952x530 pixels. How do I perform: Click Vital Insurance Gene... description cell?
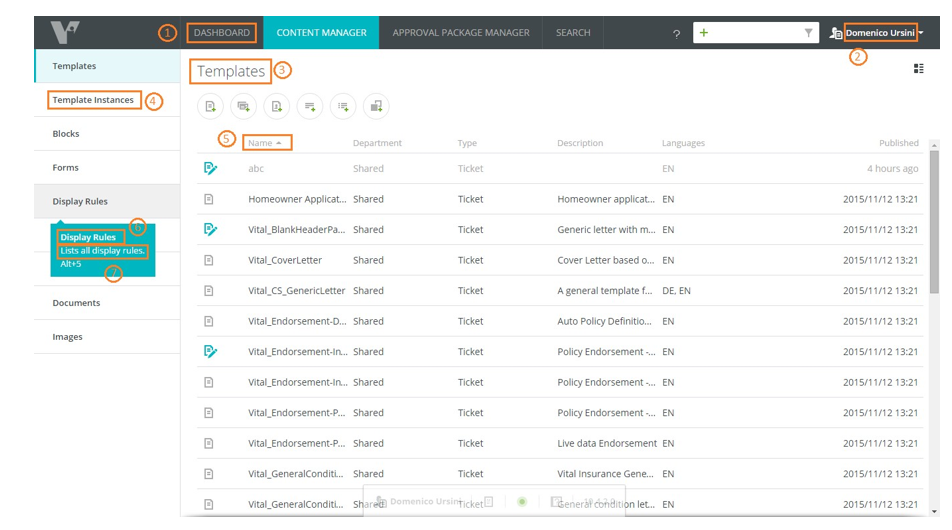click(605, 474)
